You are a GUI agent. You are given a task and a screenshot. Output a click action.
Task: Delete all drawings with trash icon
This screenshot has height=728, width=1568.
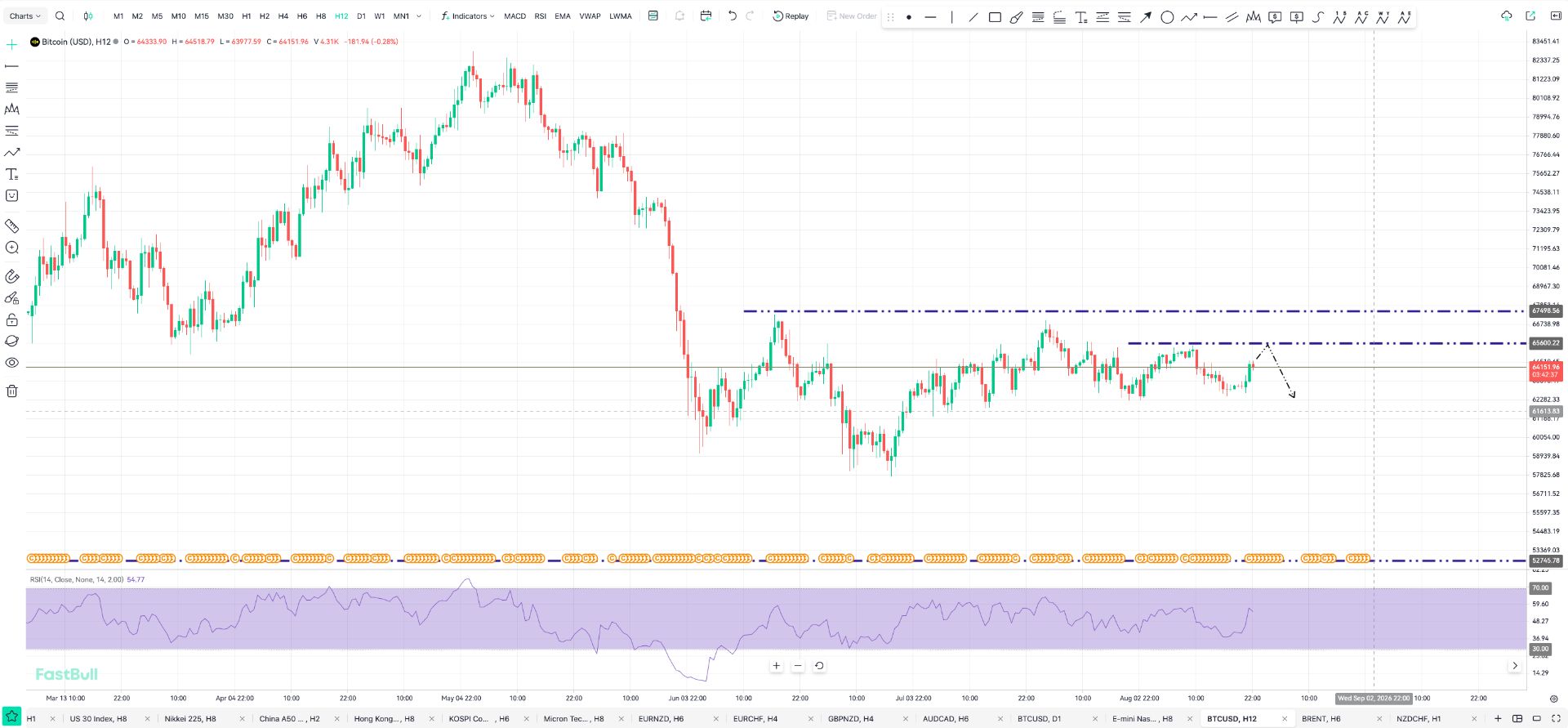(12, 391)
